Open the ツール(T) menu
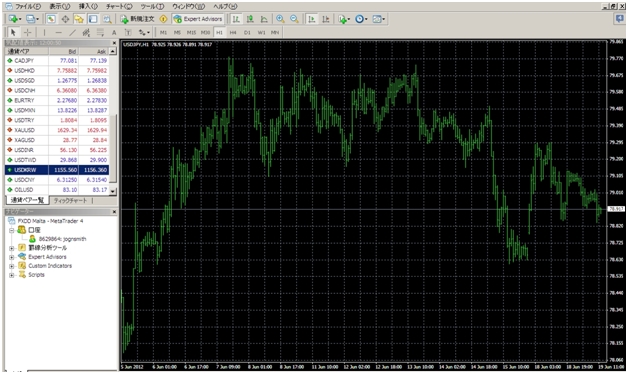This screenshot has width=628, height=374. click(152, 6)
